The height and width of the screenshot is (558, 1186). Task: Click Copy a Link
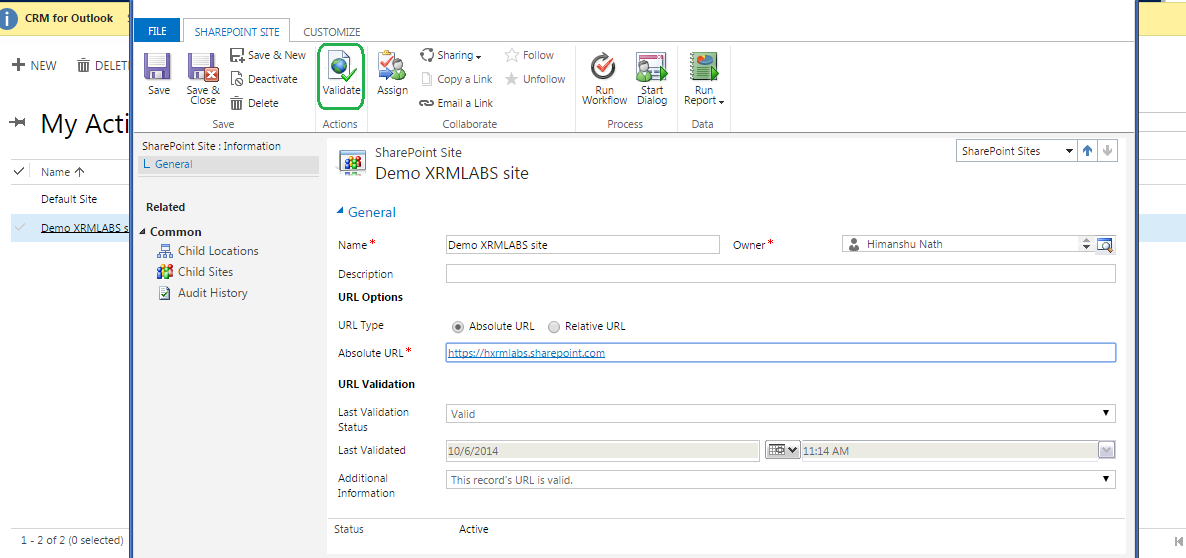(456, 79)
